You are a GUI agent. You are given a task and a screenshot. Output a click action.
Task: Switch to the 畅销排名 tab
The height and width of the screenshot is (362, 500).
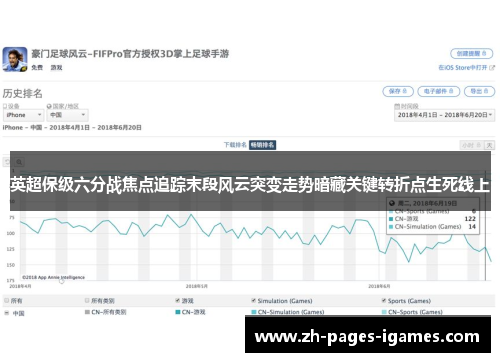tap(262, 145)
